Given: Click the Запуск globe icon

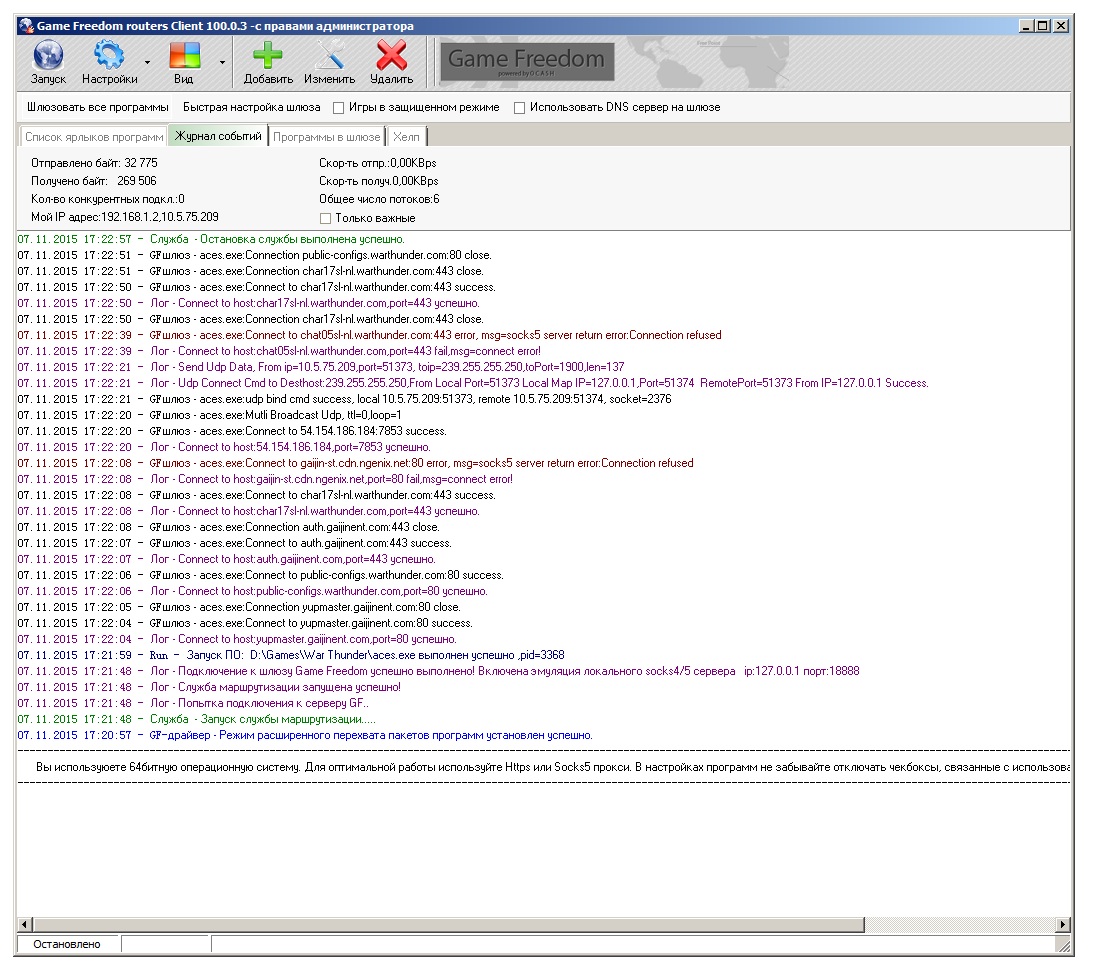Looking at the screenshot, I should 48,55.
